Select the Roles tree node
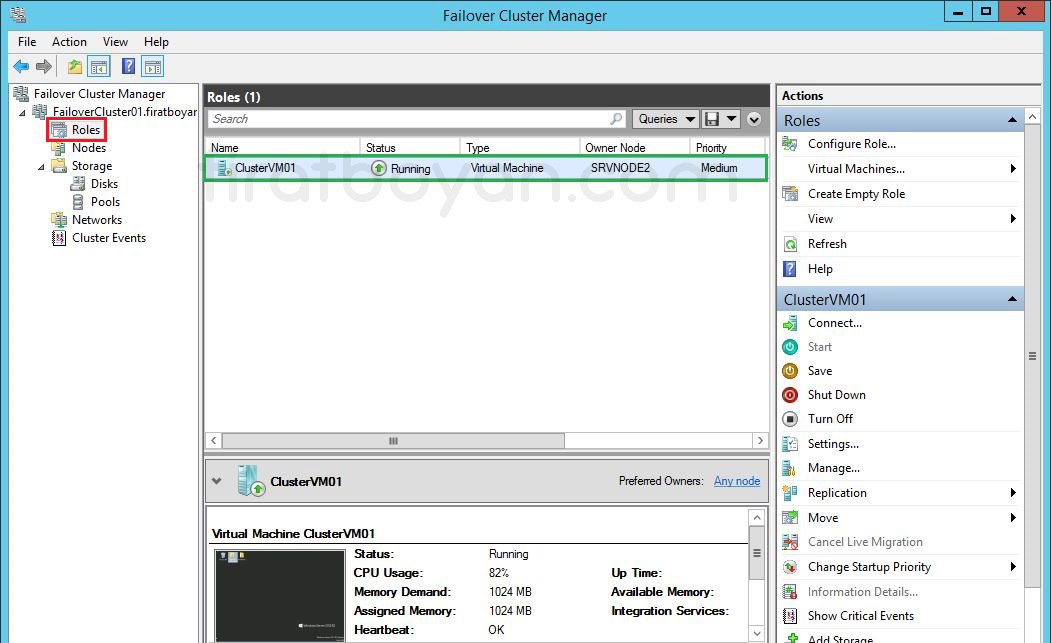Image resolution: width=1051 pixels, height=643 pixels. (x=86, y=129)
